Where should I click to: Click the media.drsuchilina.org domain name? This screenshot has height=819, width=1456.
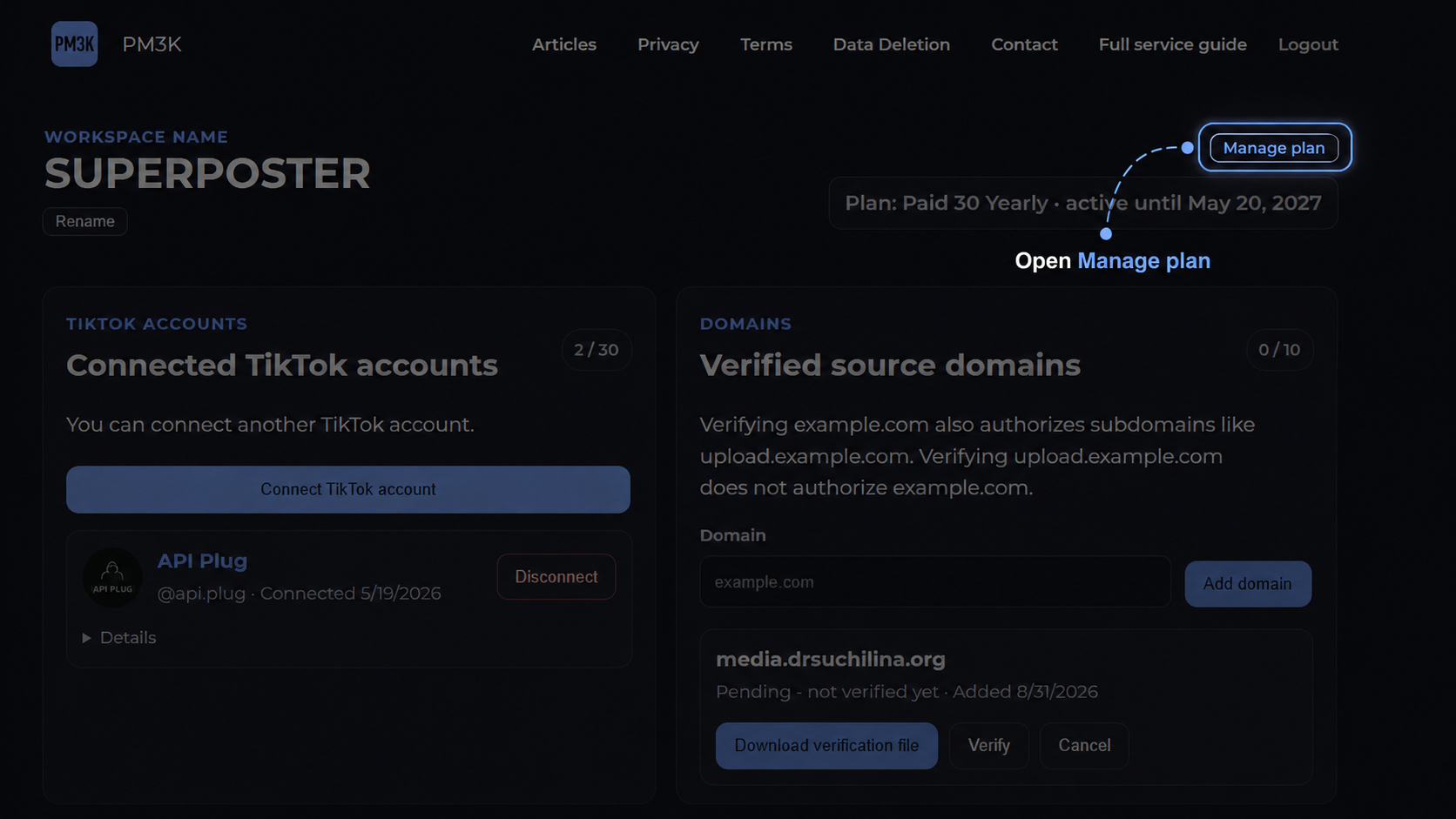tap(831, 659)
